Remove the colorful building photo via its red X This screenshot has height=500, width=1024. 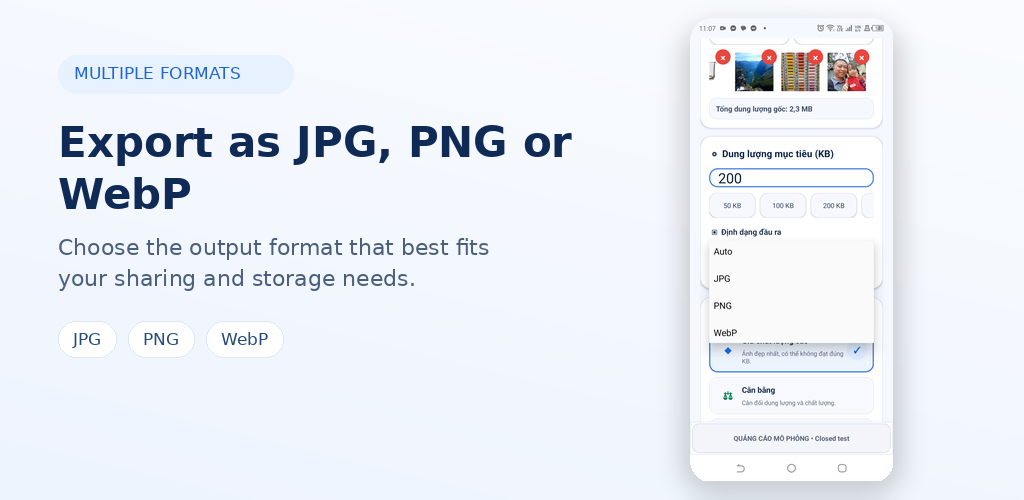click(x=815, y=57)
